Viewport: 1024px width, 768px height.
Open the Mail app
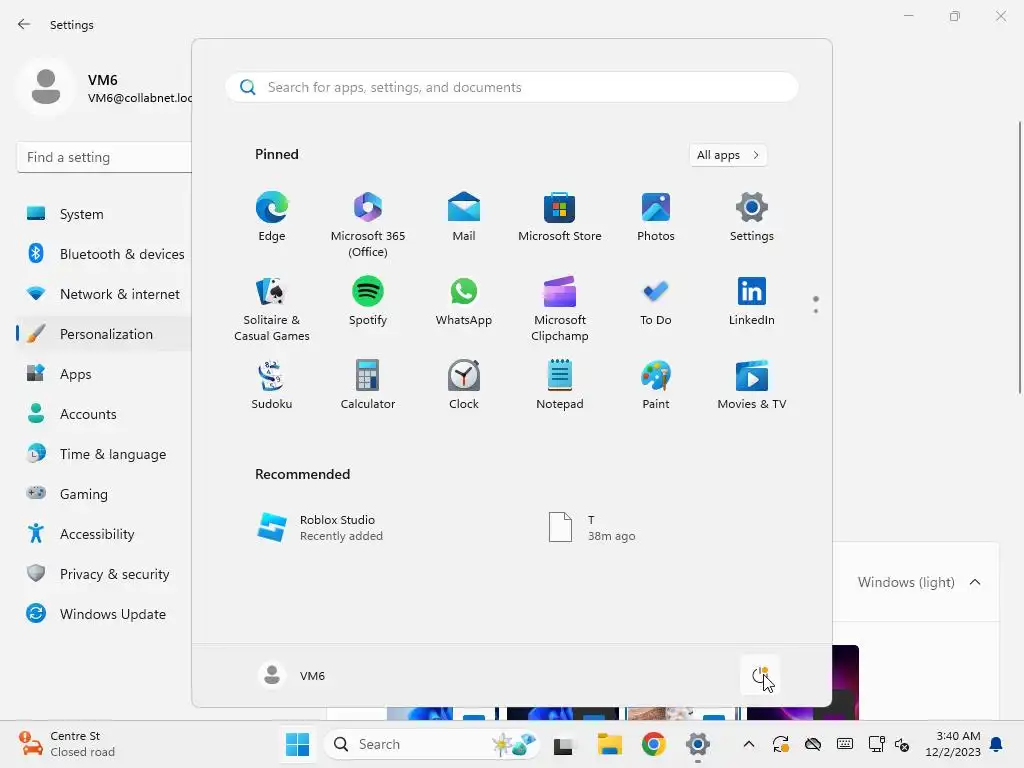464,217
